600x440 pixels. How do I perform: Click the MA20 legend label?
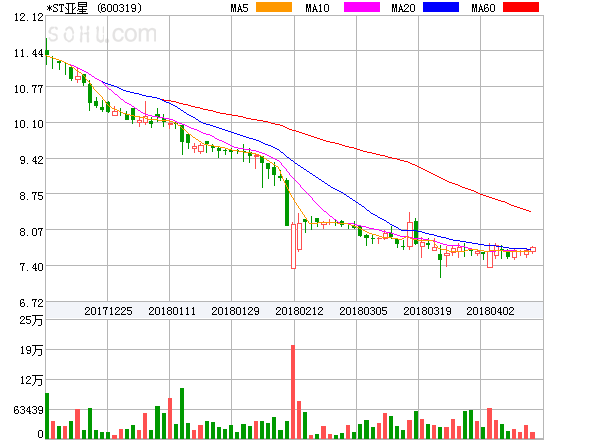click(403, 8)
